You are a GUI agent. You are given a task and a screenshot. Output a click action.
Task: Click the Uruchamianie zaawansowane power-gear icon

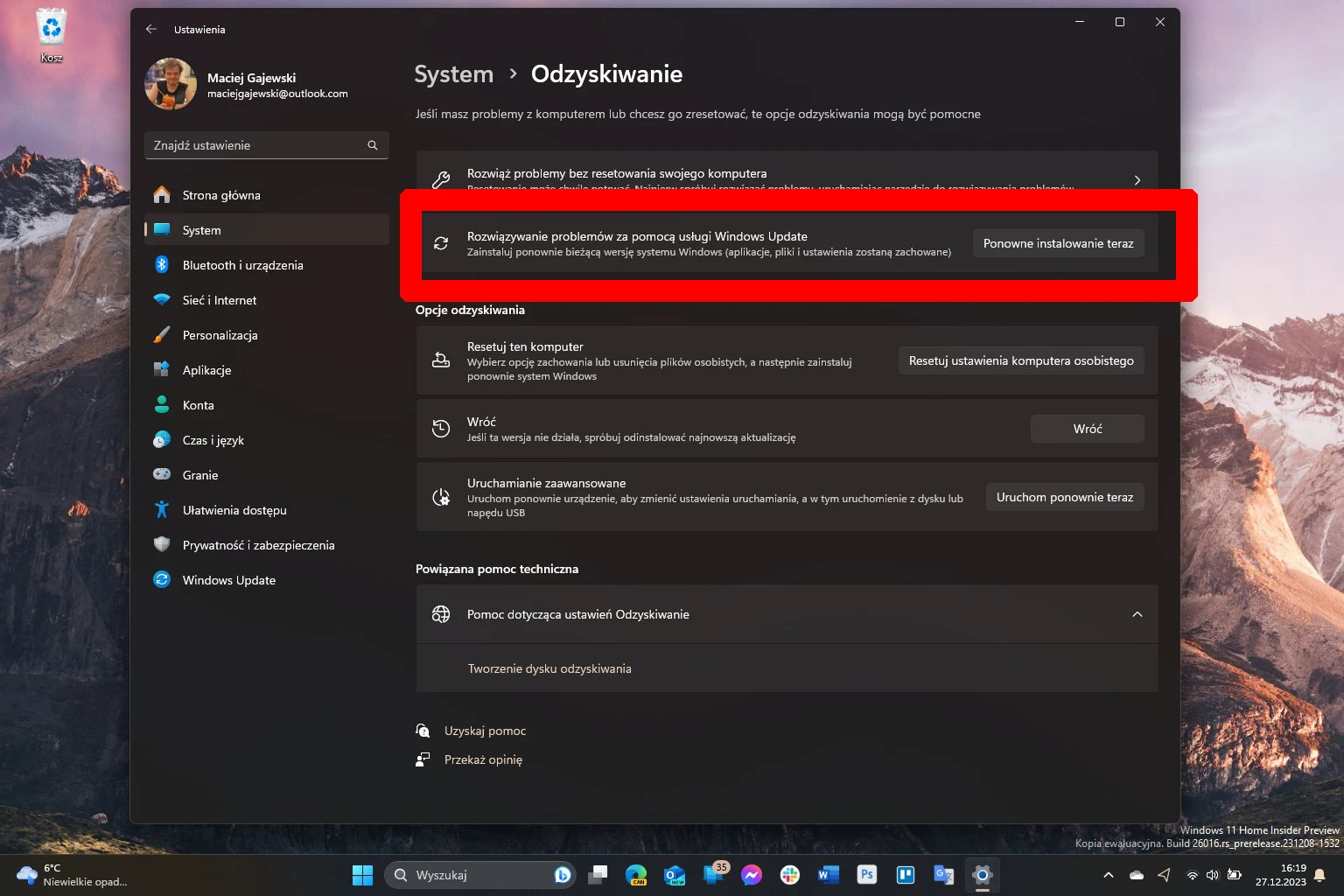coord(441,497)
